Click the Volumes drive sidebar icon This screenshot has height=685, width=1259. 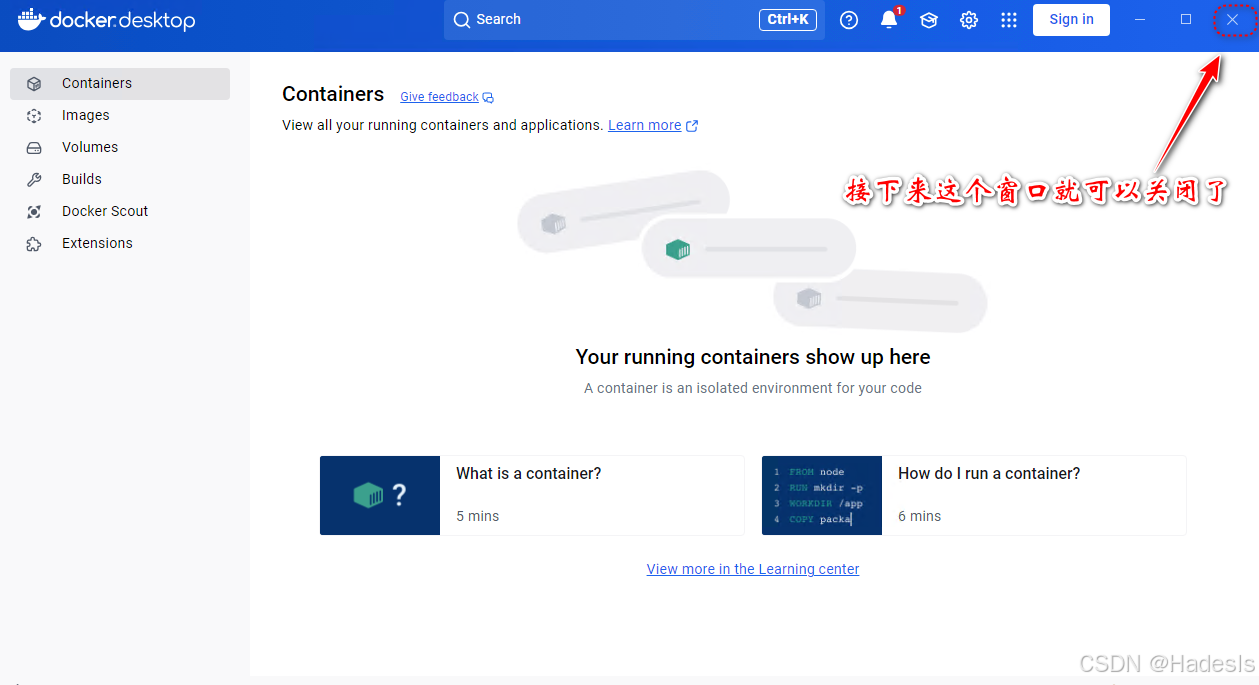tap(34, 148)
